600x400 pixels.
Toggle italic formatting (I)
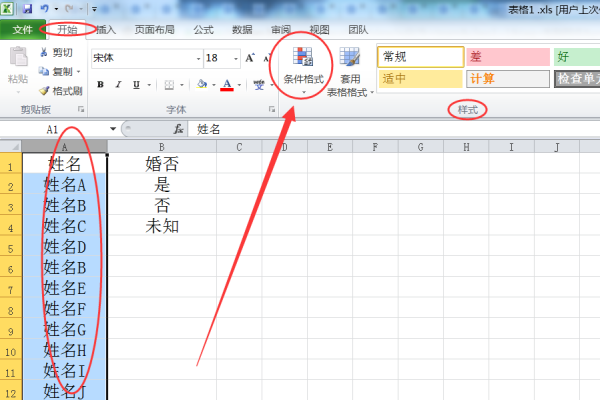(x=117, y=84)
